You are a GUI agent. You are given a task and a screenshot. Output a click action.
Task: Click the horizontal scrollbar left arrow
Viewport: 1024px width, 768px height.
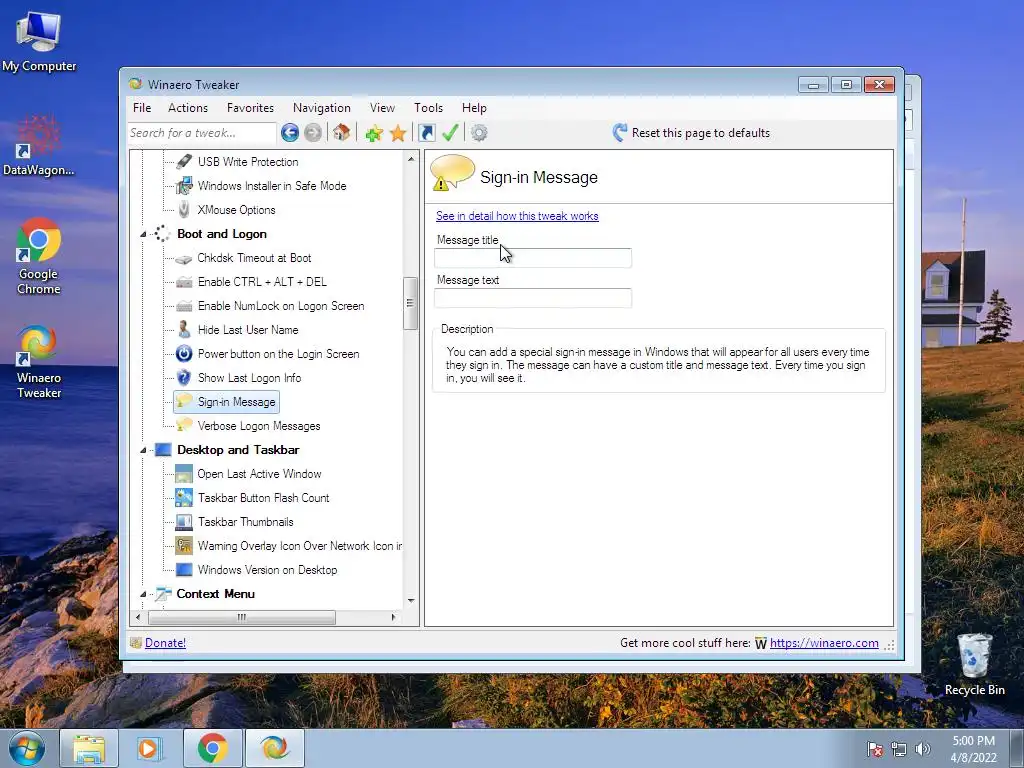click(137, 617)
